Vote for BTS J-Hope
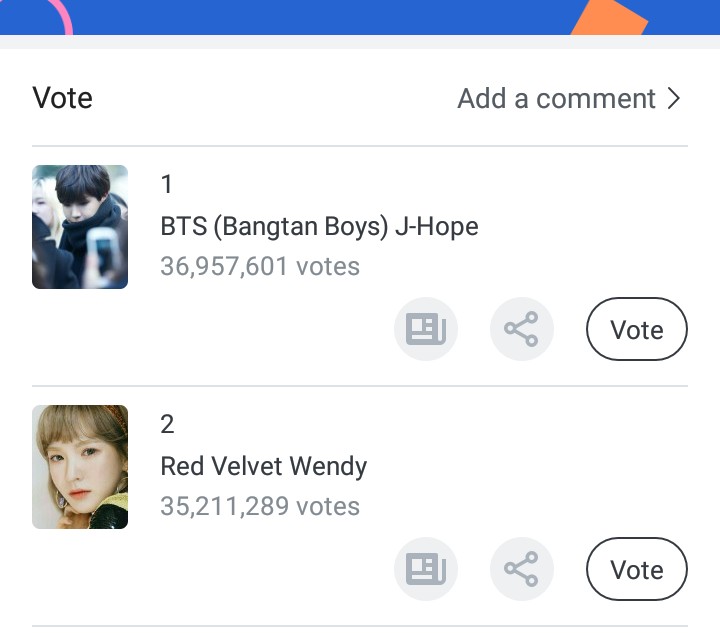 pos(636,330)
